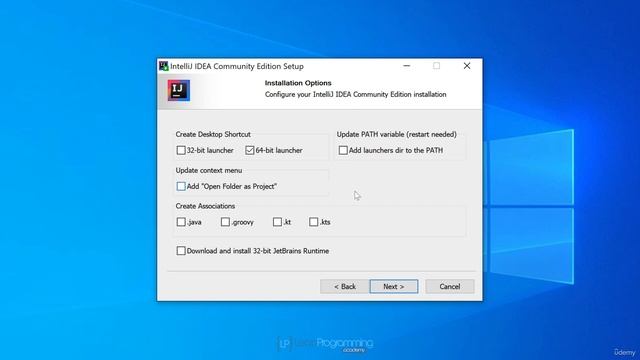Click the IntelliJ IJ logo in header
The image size is (640, 360).
click(179, 90)
